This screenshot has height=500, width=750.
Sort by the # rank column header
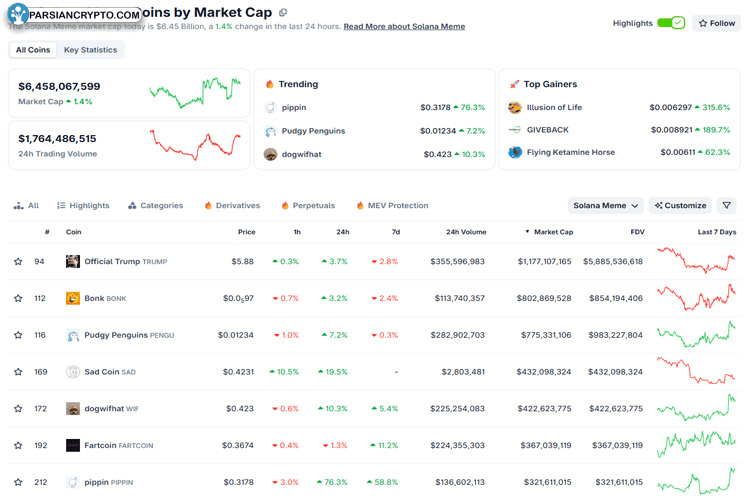click(47, 232)
